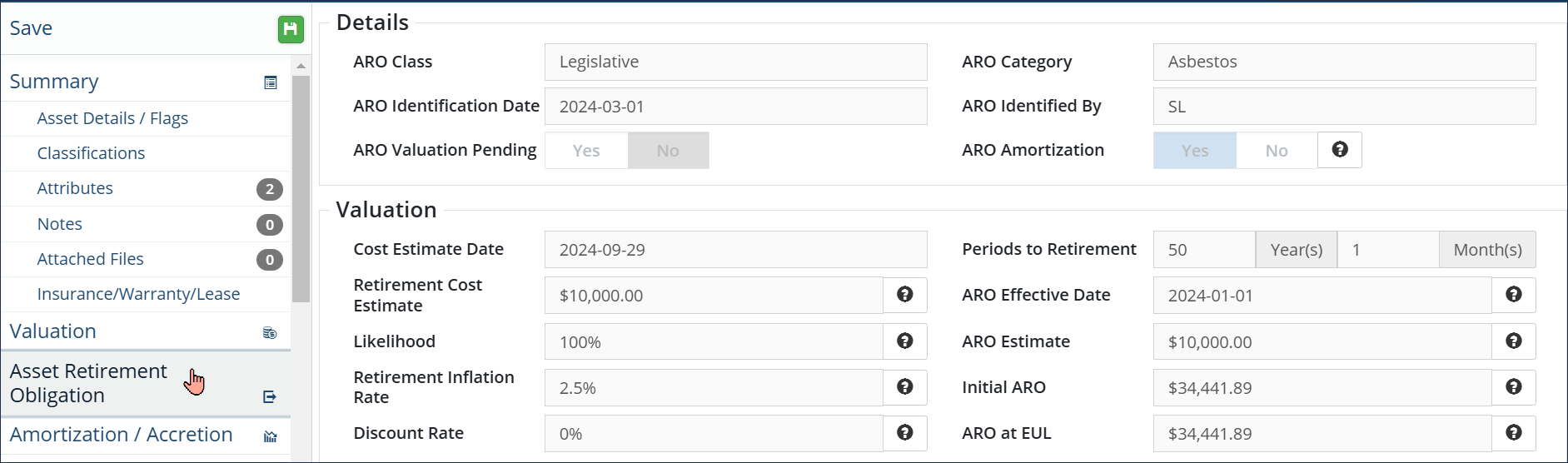Open help for ARO Amortization
Viewport: 1568px width, 463px height.
tap(1339, 150)
